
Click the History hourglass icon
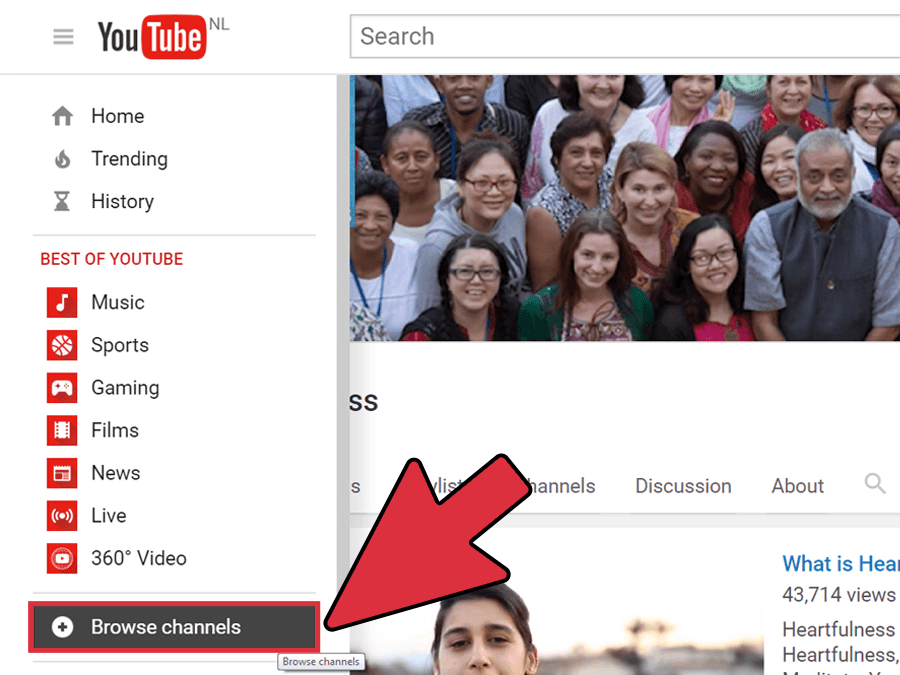pos(62,201)
